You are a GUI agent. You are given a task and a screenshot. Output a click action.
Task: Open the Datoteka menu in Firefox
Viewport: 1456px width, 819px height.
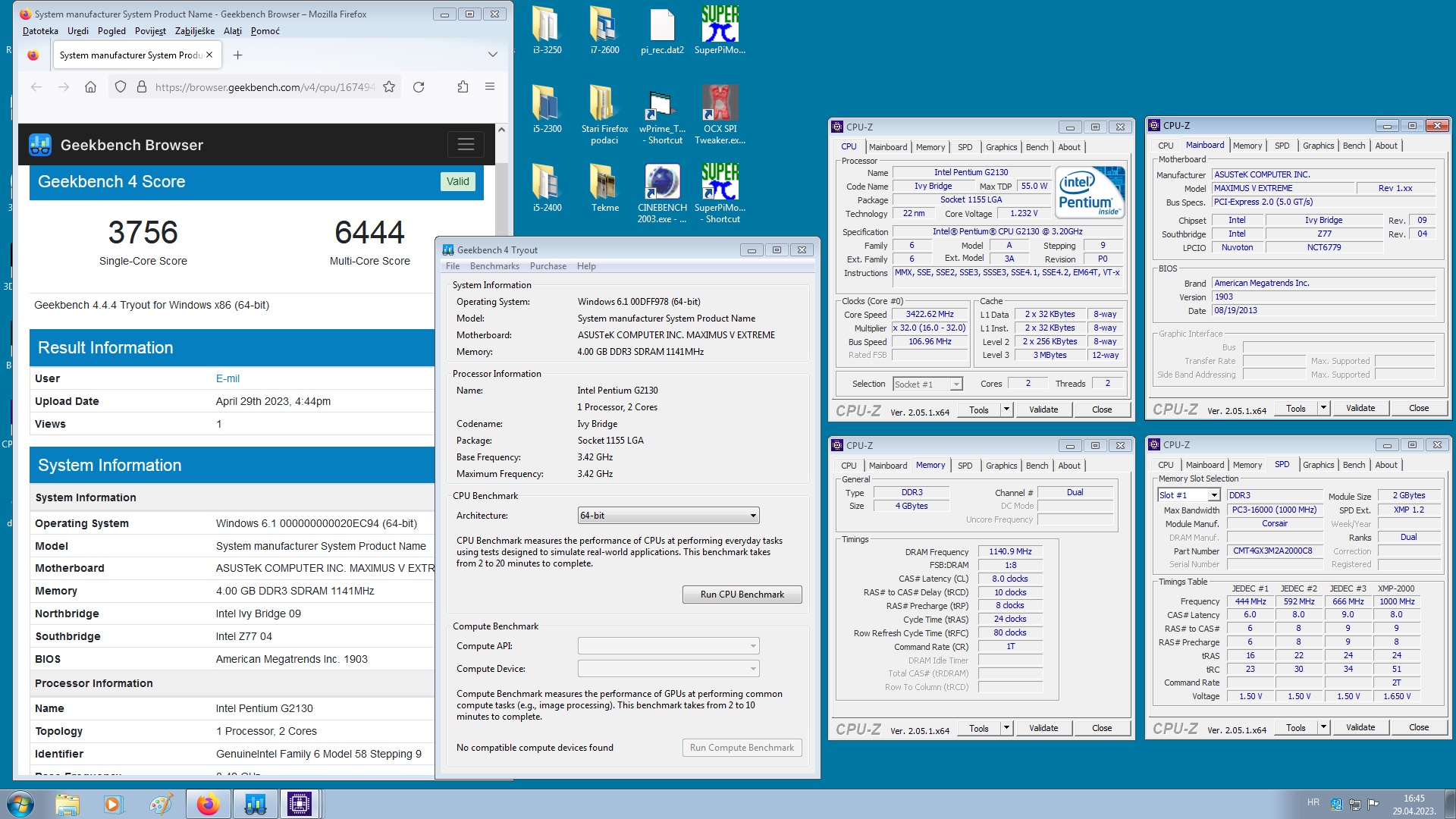pyautogui.click(x=40, y=31)
